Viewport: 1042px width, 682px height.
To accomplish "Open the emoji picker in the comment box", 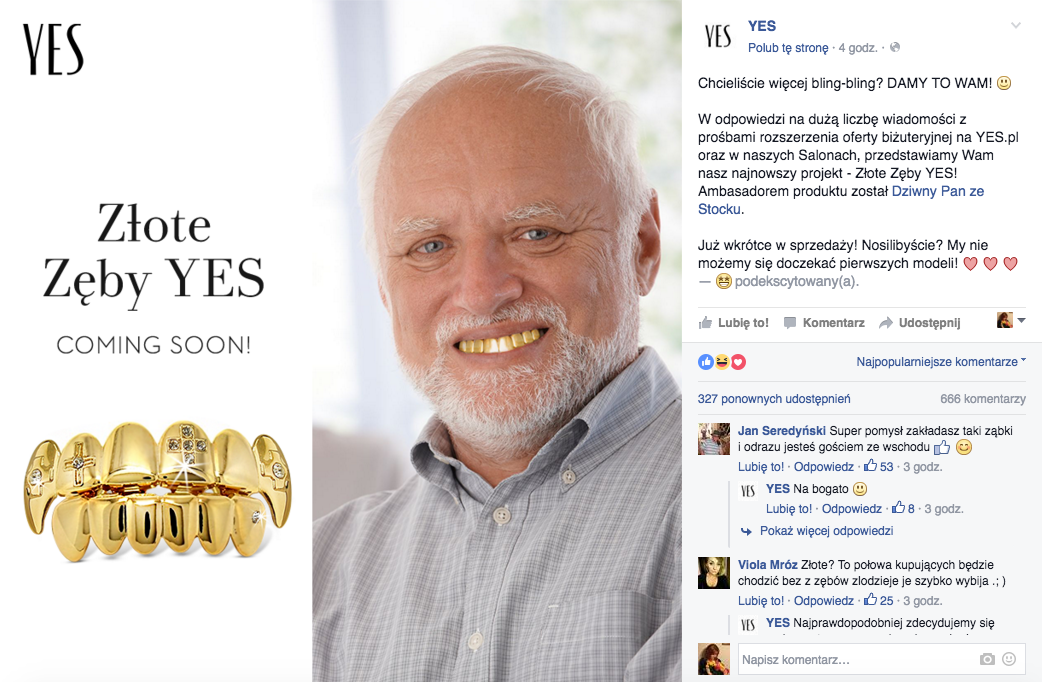I will [x=1009, y=659].
